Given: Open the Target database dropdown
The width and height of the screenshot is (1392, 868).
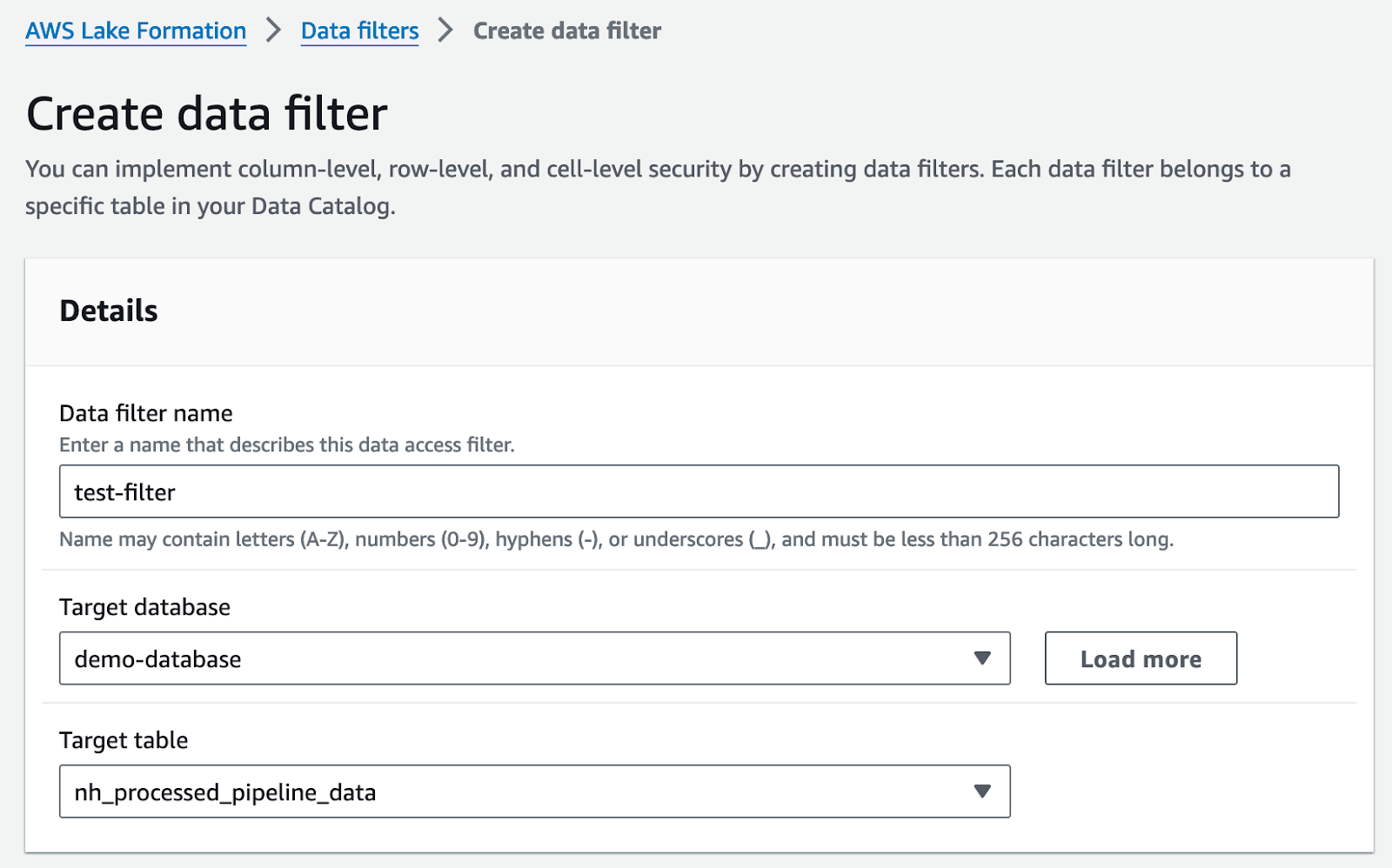Looking at the screenshot, I should 534,658.
